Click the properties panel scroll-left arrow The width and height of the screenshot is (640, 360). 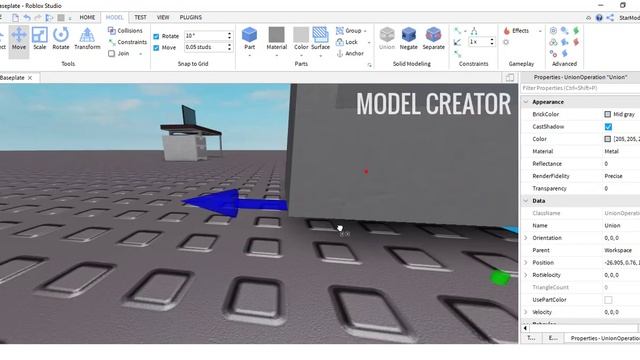click(x=525, y=328)
